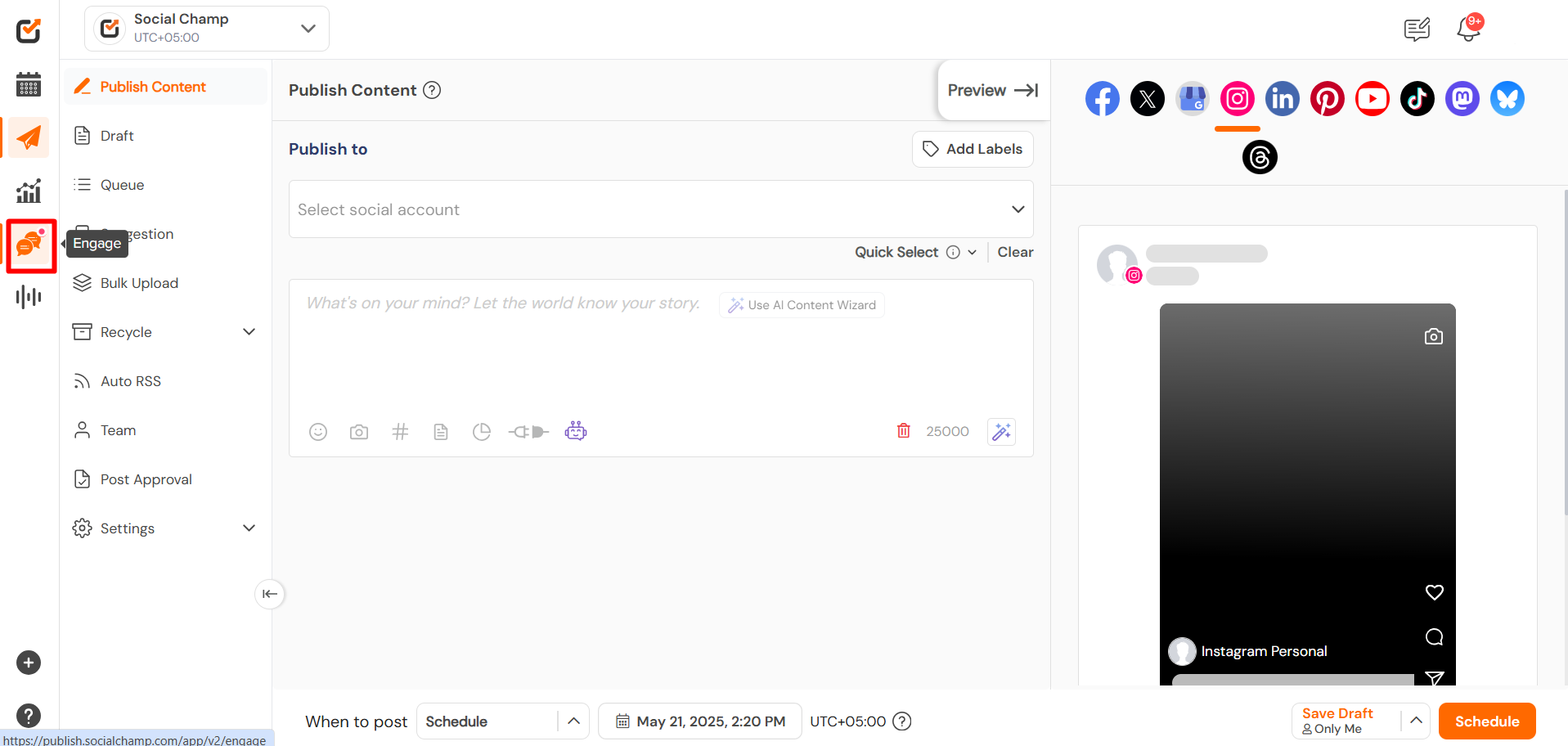Image resolution: width=1568 pixels, height=746 pixels.
Task: Open the AI robot assistant icon
Action: coord(576,431)
